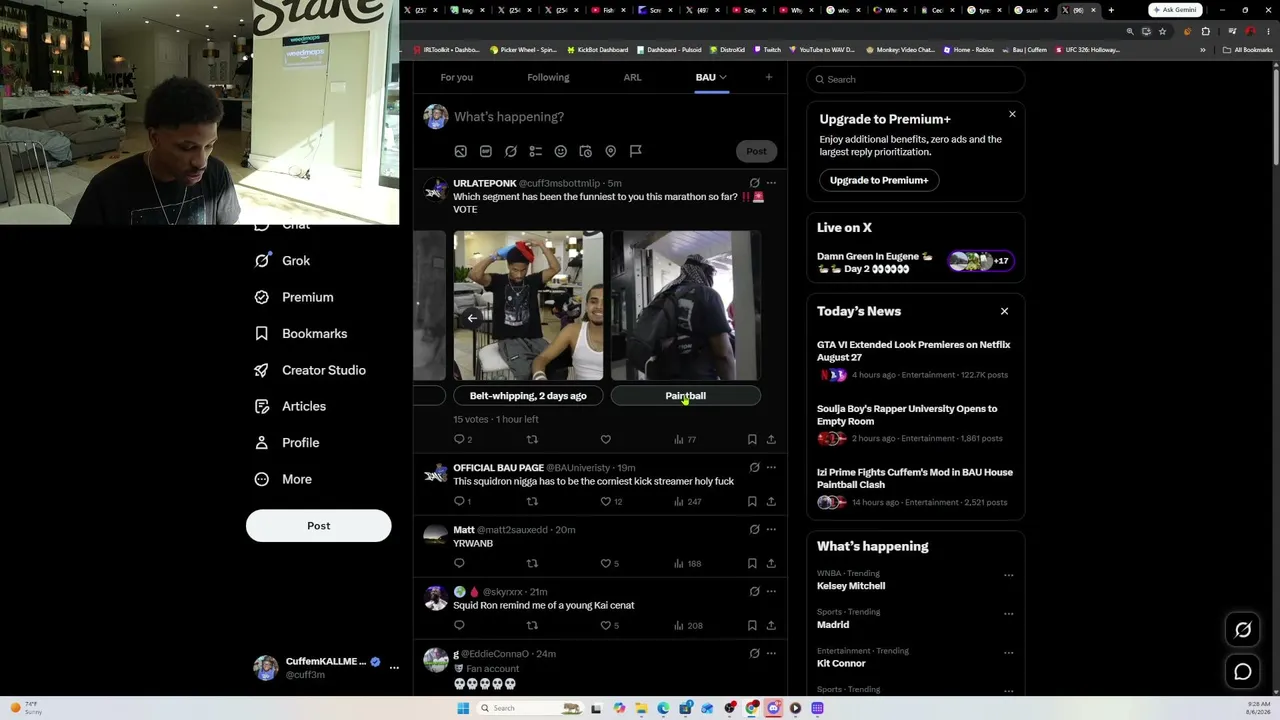
Task: Click the white Post button in sidebar
Action: point(318,526)
